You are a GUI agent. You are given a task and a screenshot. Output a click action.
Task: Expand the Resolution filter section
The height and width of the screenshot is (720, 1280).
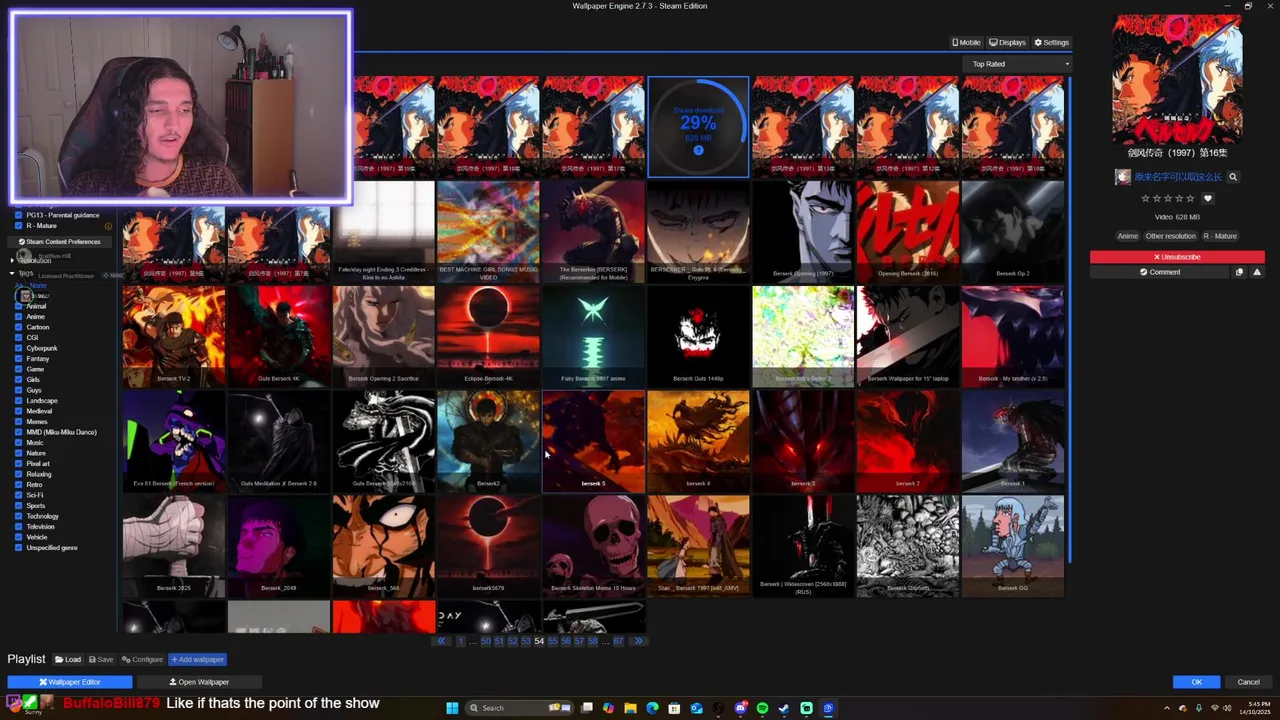pos(30,260)
